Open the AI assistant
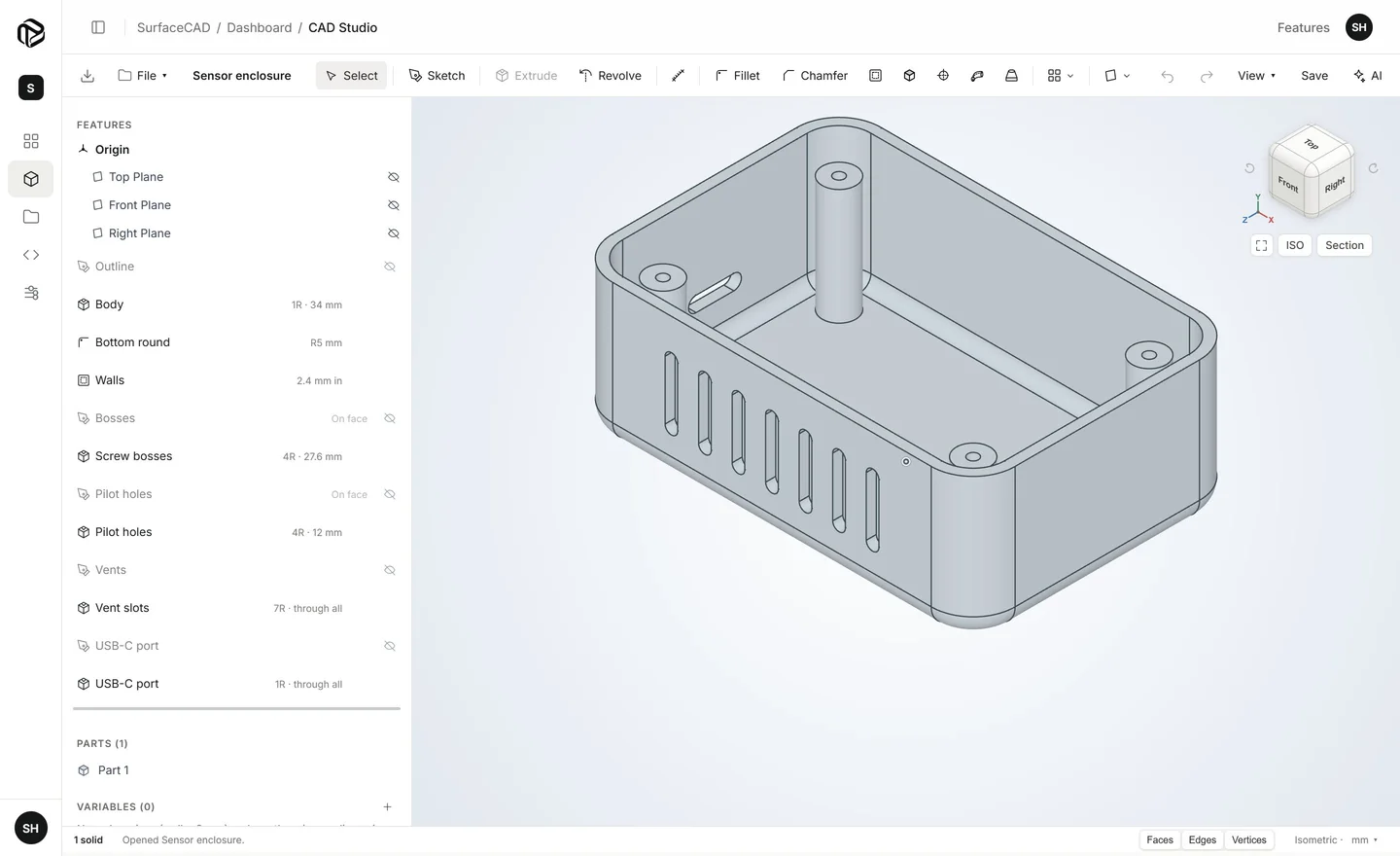 [1368, 76]
